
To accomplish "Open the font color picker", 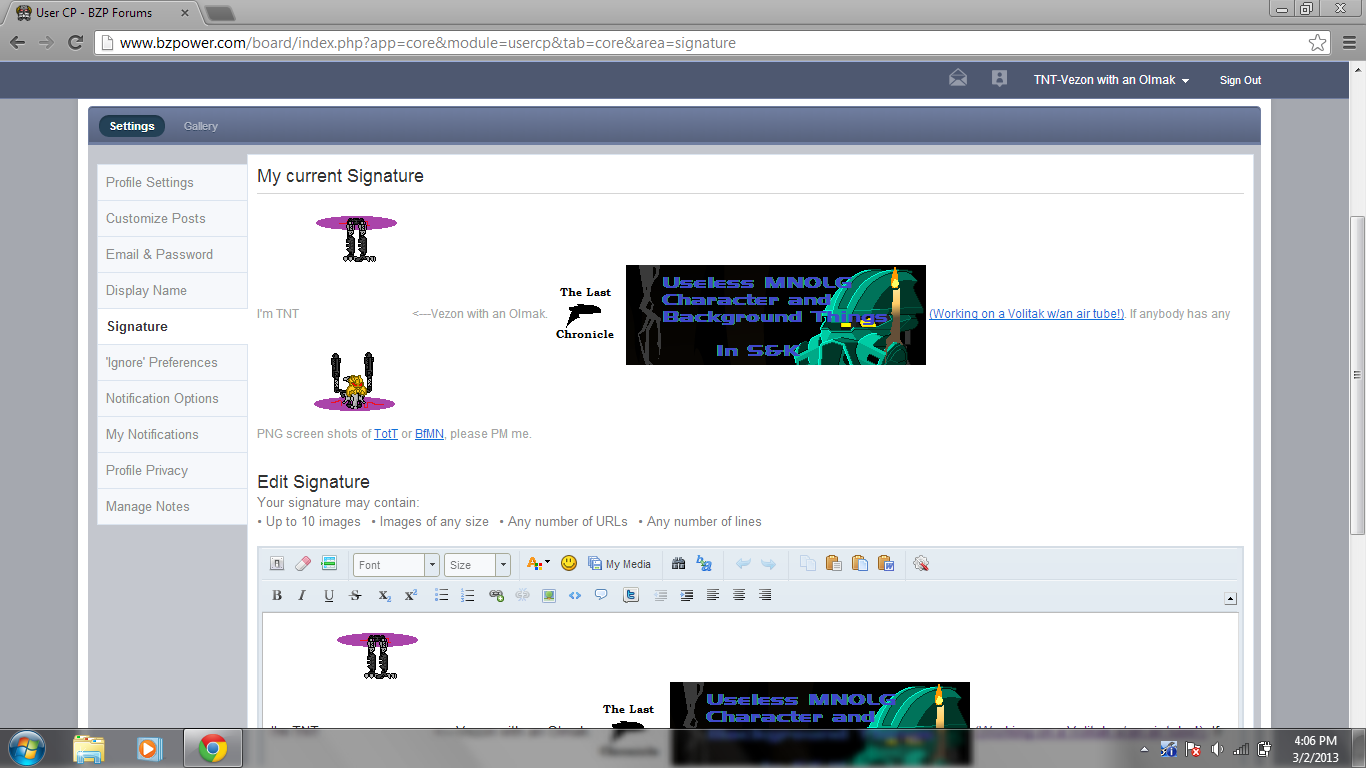I will 535,563.
